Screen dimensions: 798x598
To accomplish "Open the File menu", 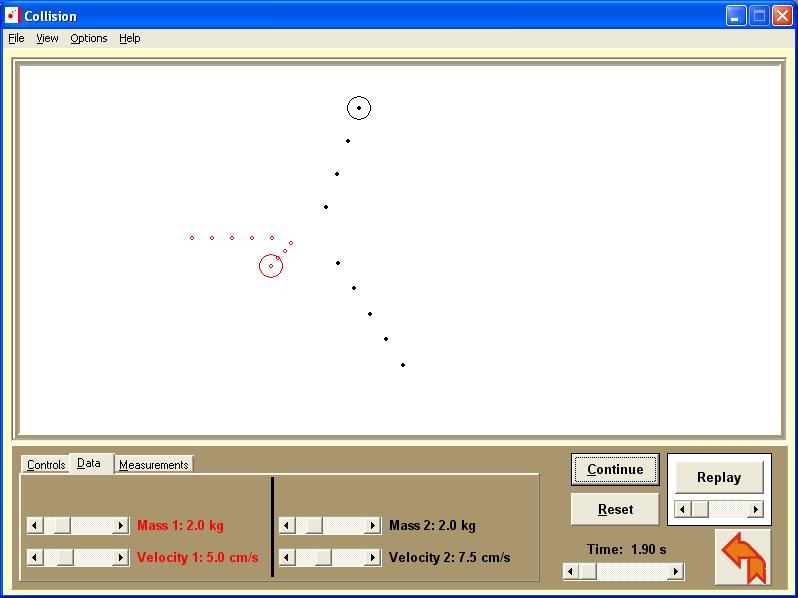I will coord(16,38).
